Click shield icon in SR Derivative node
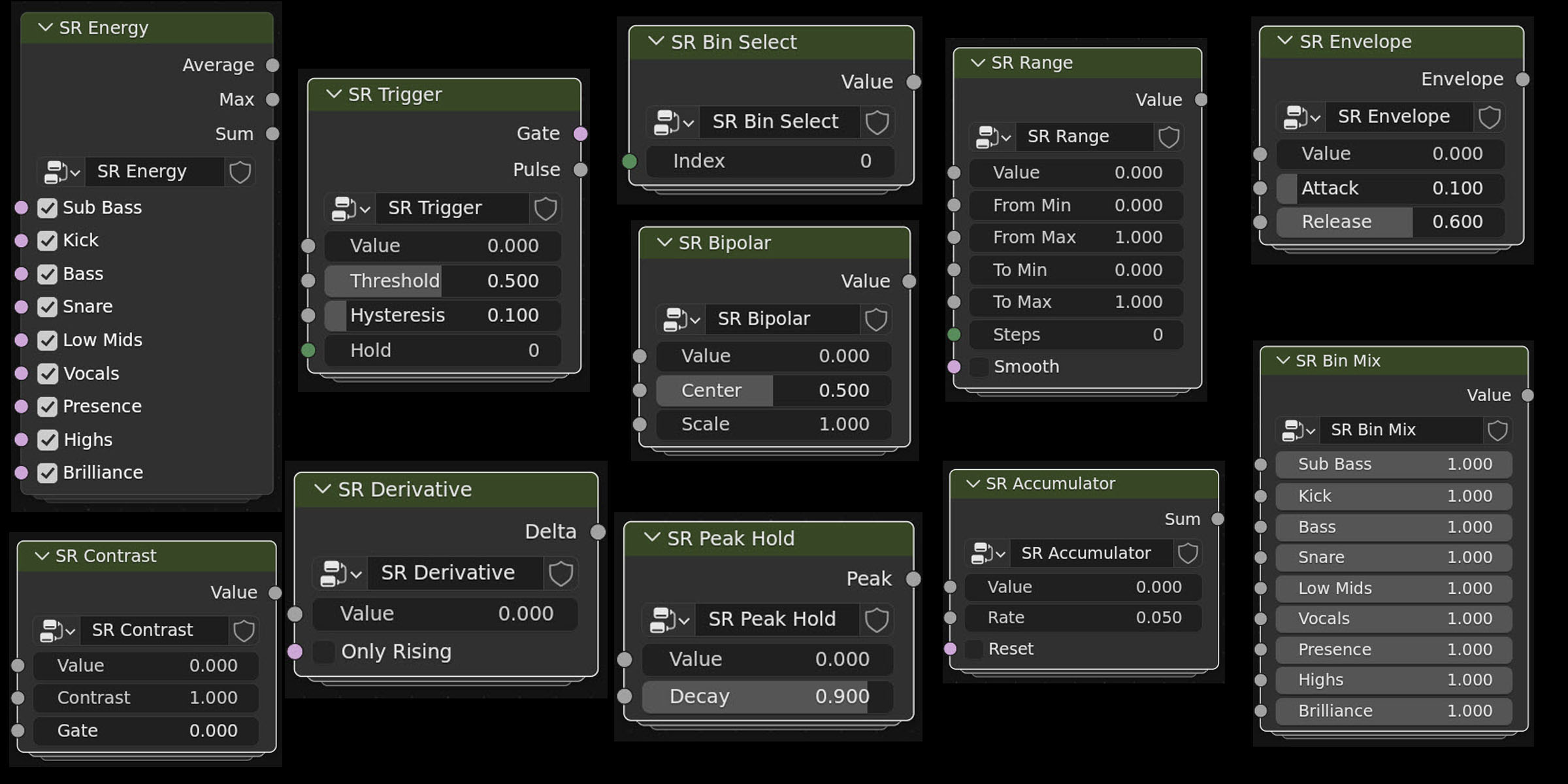The width and height of the screenshot is (1568, 784). pos(561,574)
